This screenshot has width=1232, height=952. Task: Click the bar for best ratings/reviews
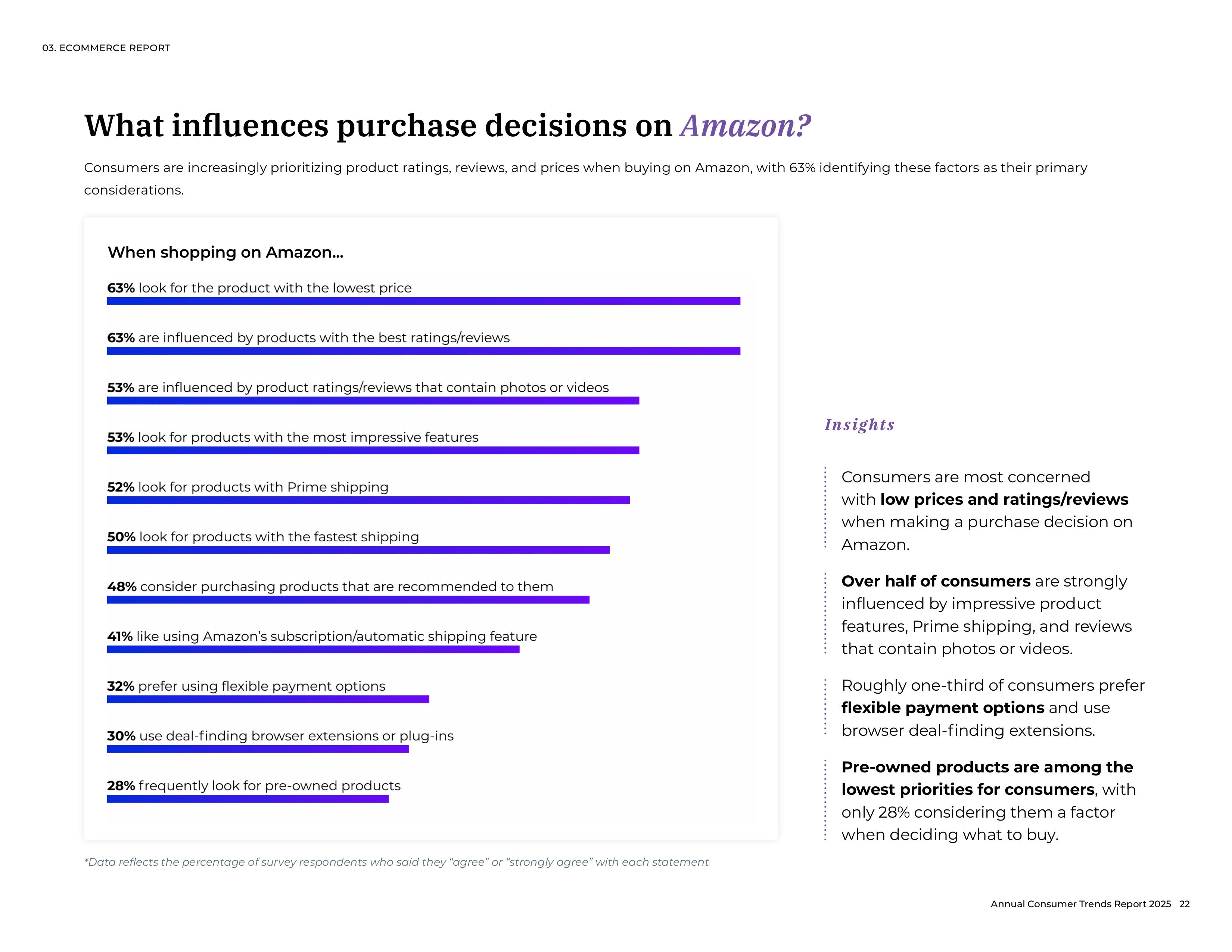[x=423, y=351]
